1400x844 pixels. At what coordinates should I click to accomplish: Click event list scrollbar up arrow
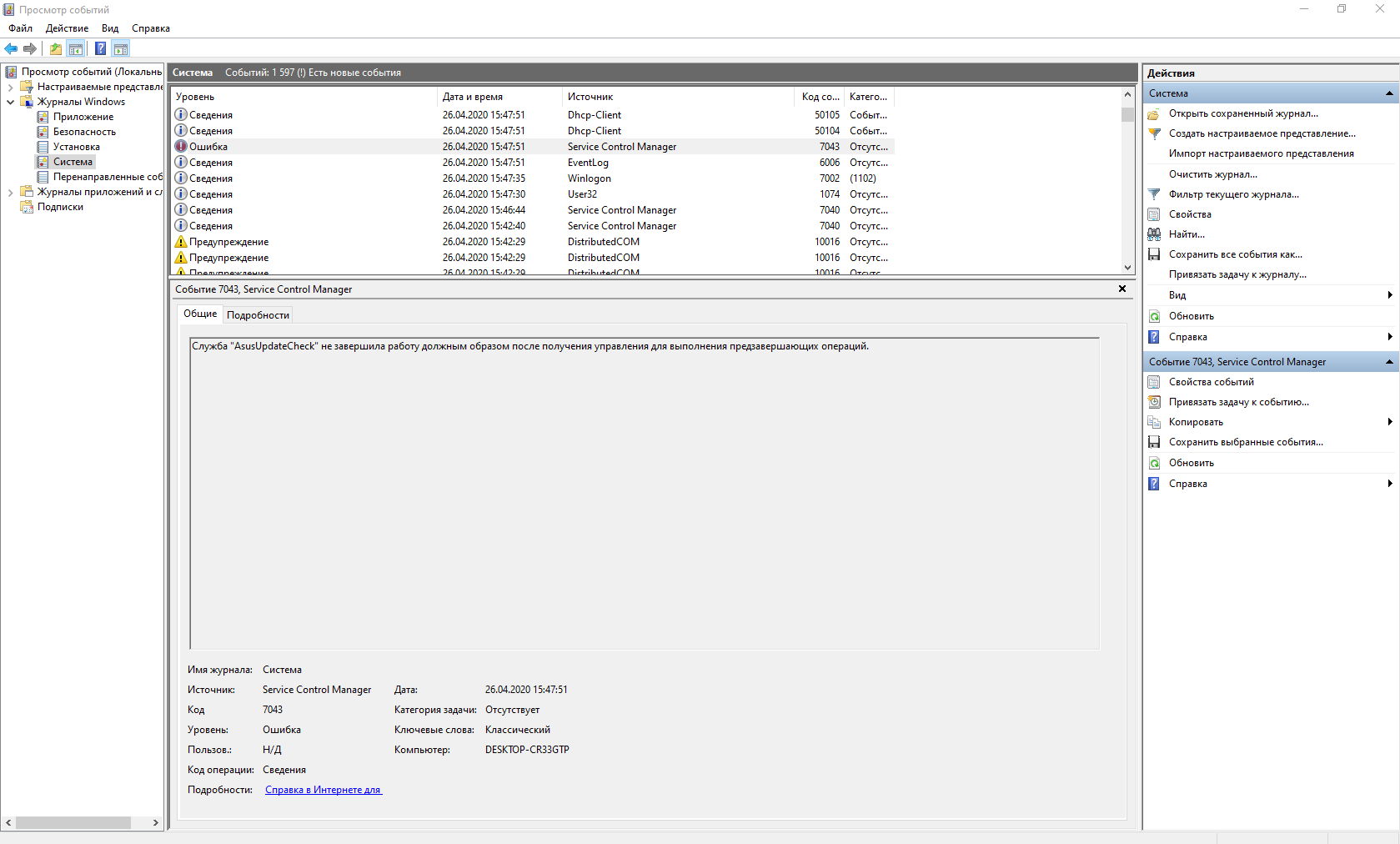coord(1127,94)
